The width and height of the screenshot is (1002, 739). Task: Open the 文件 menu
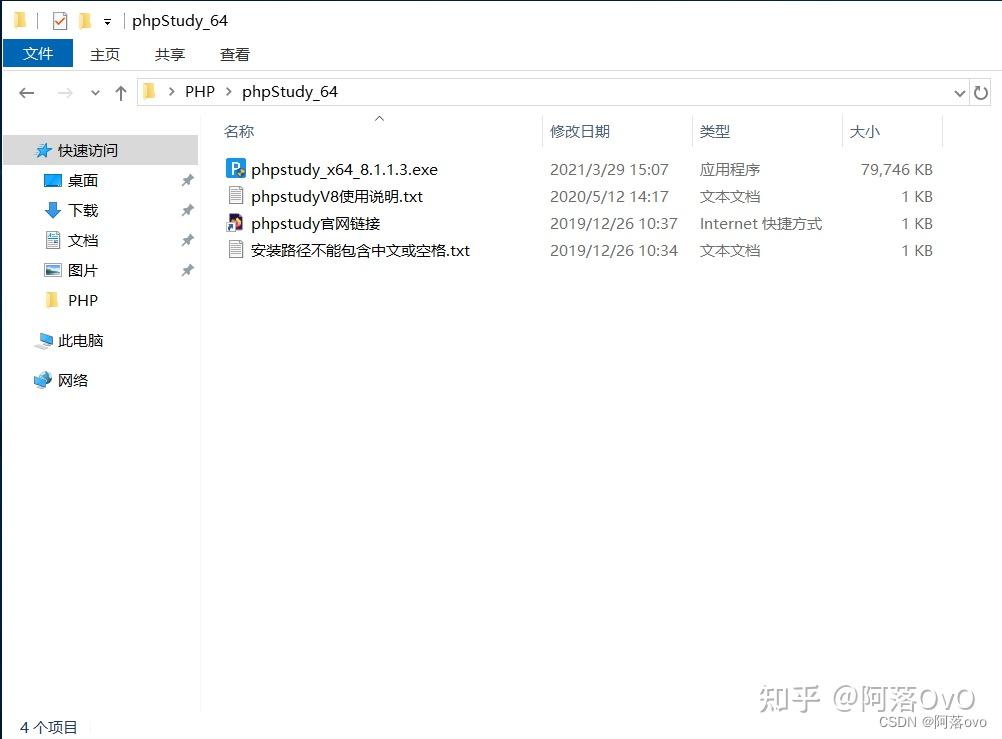coord(38,54)
